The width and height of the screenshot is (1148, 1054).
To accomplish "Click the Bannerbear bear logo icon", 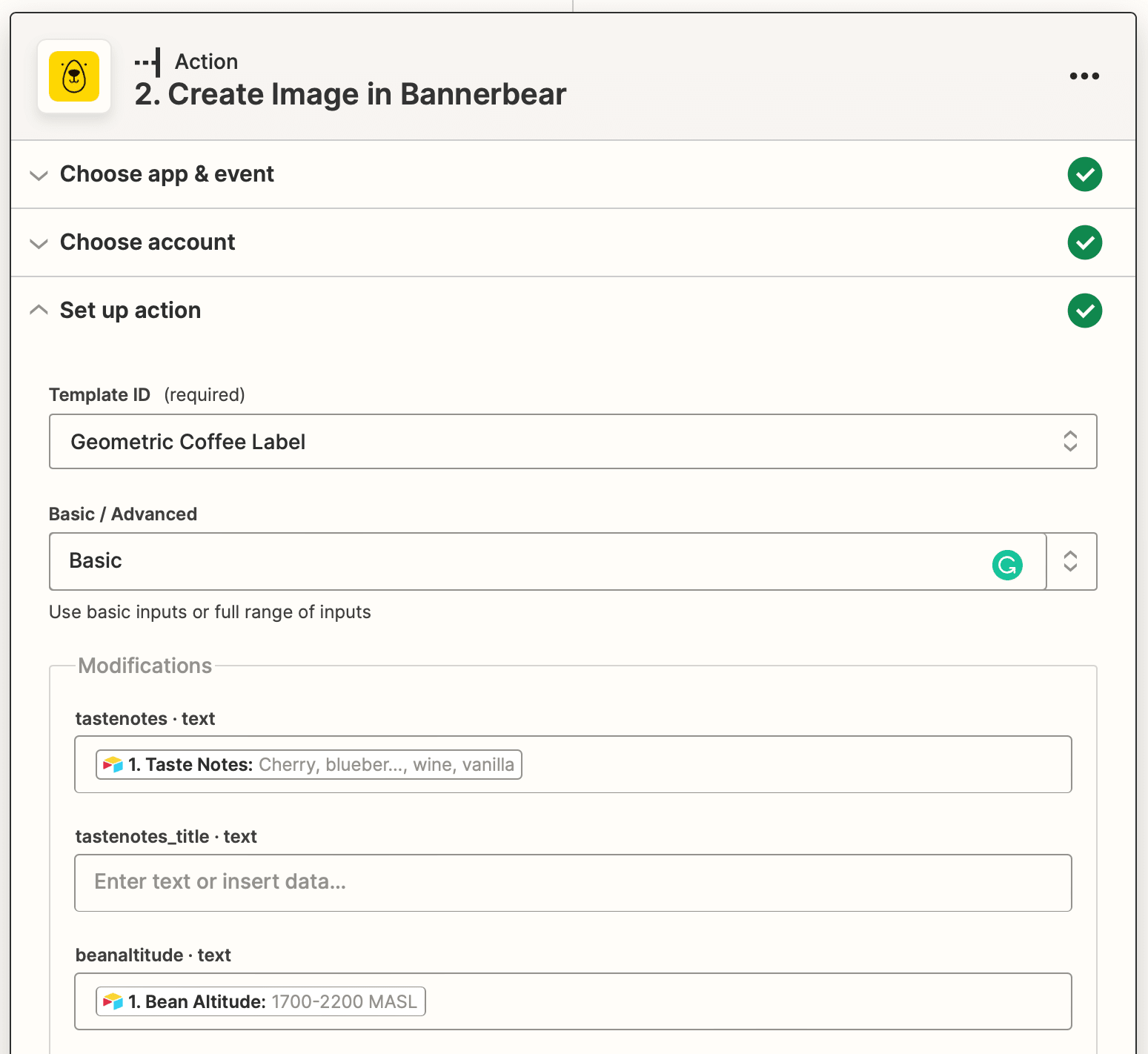I will [x=74, y=76].
